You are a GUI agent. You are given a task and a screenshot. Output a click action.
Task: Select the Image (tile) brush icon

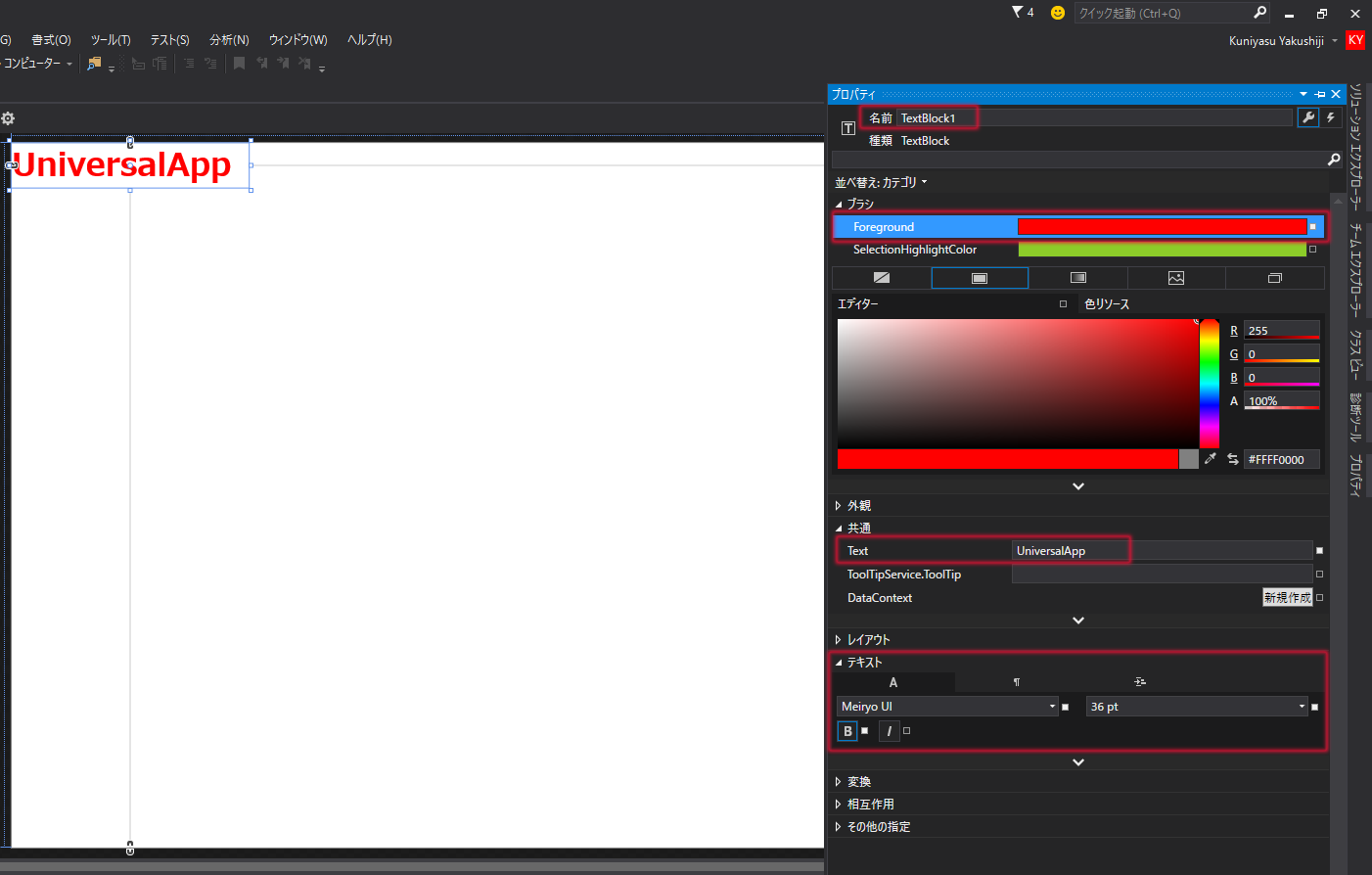[1176, 278]
